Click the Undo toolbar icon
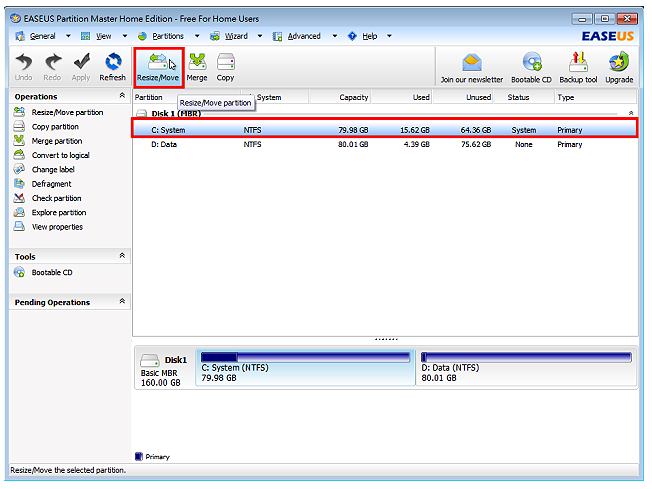 click(23, 62)
